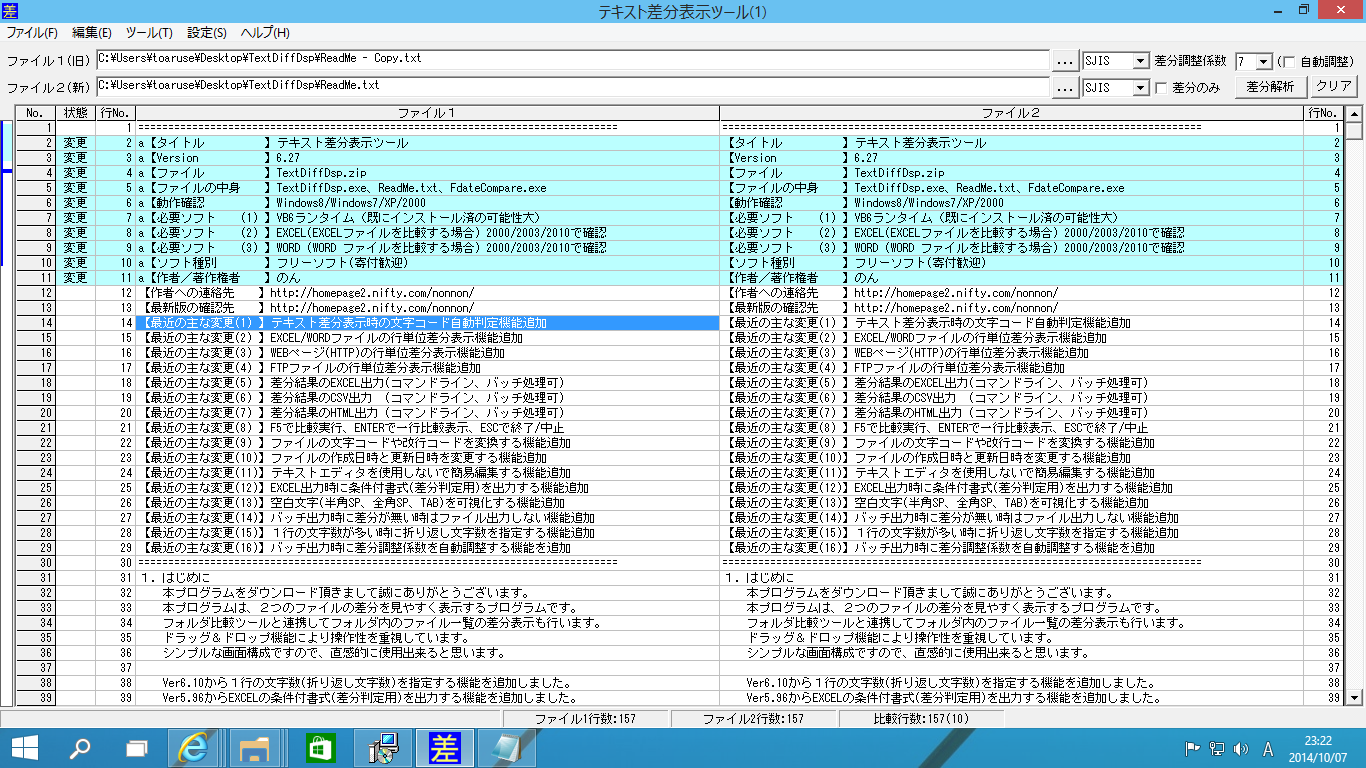The image size is (1366, 768).
Task: Click the volume icon in the system tray
Action: (1243, 747)
